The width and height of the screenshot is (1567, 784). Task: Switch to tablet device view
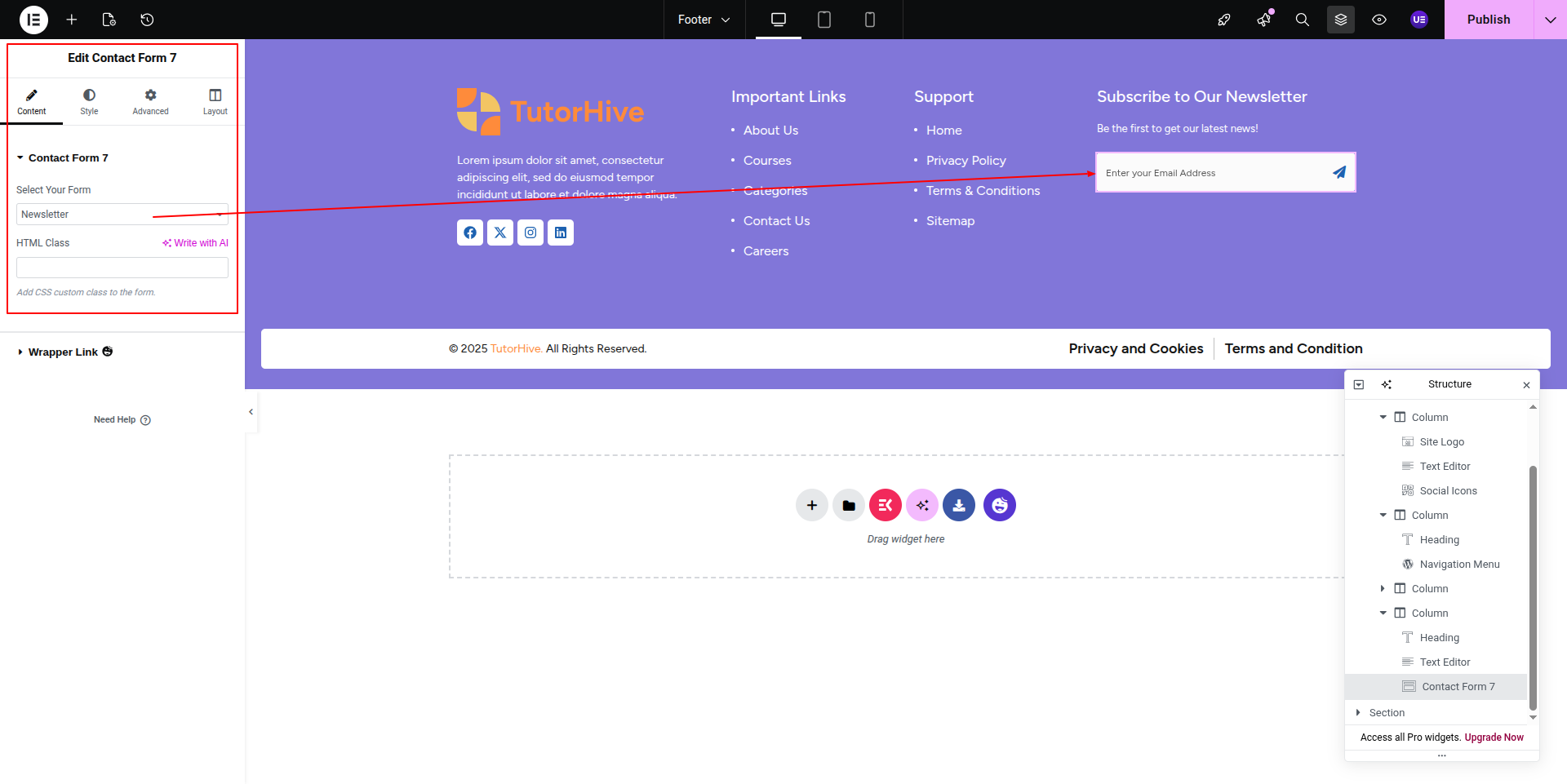coord(823,20)
